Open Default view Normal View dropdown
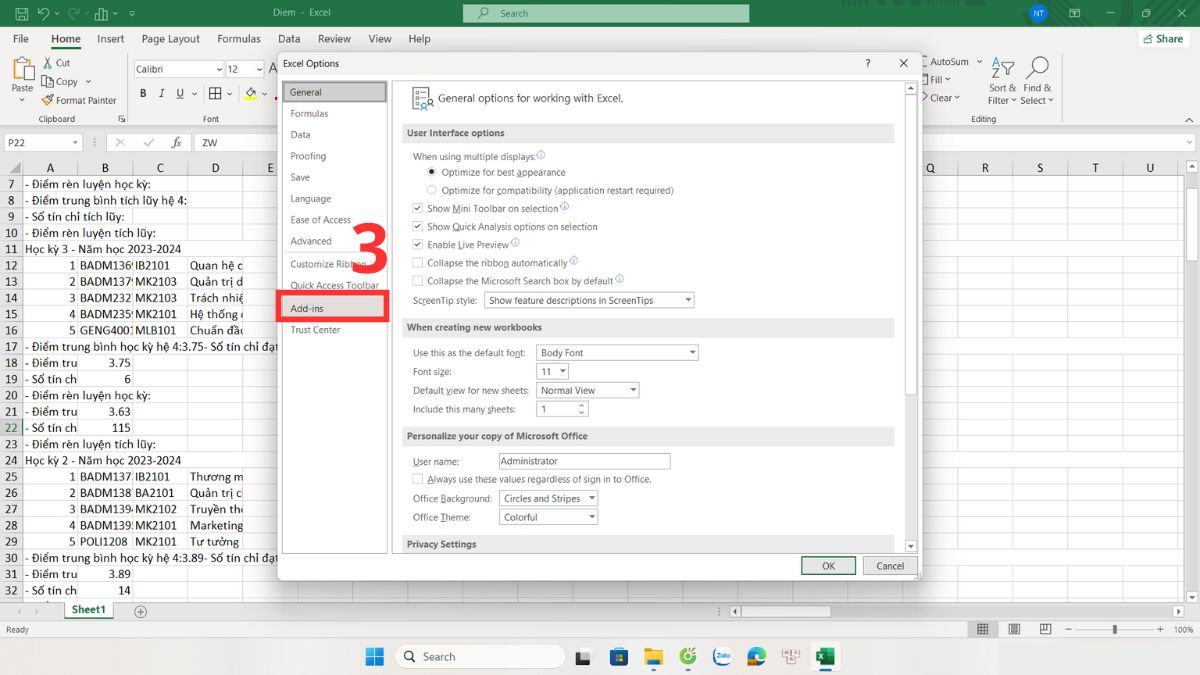The image size is (1200, 675). 587,390
